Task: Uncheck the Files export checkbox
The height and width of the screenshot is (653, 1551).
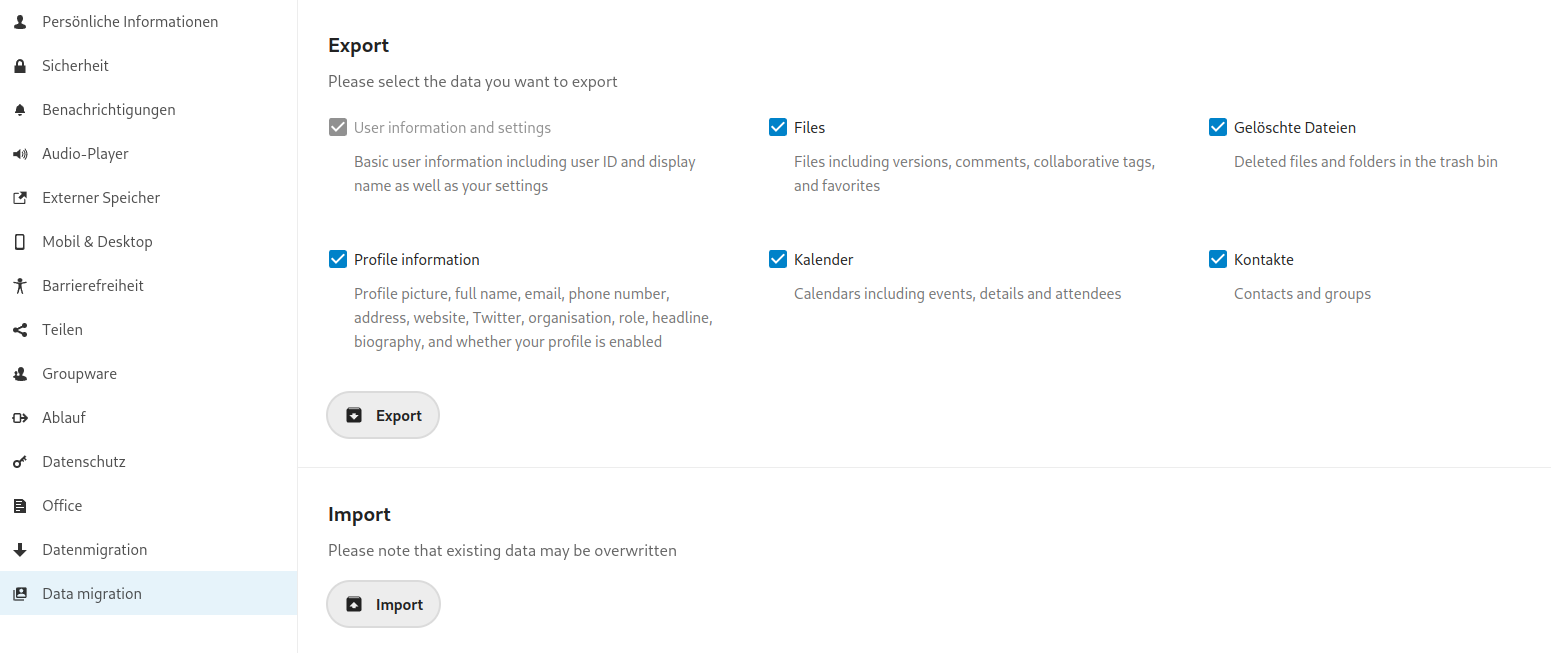Action: click(x=778, y=127)
